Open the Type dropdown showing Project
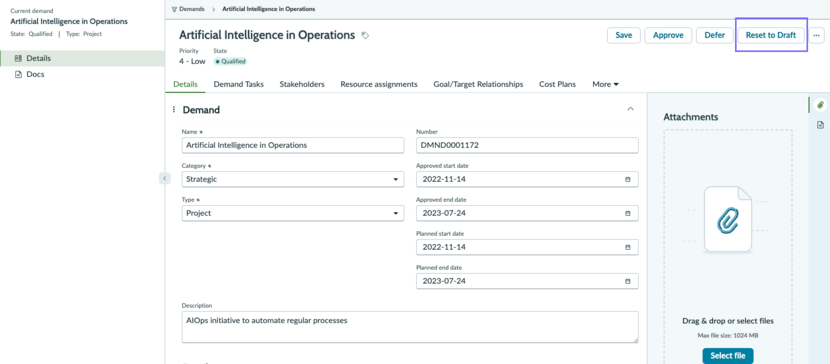Viewport: 830px width, 364px height. coord(293,213)
